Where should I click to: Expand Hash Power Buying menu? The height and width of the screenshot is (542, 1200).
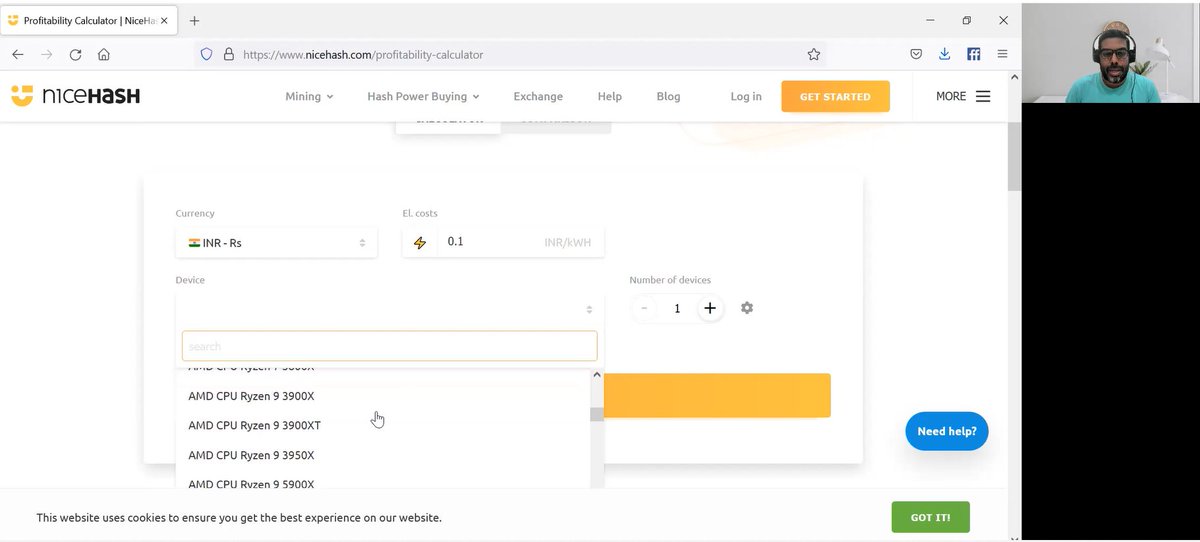coord(423,96)
